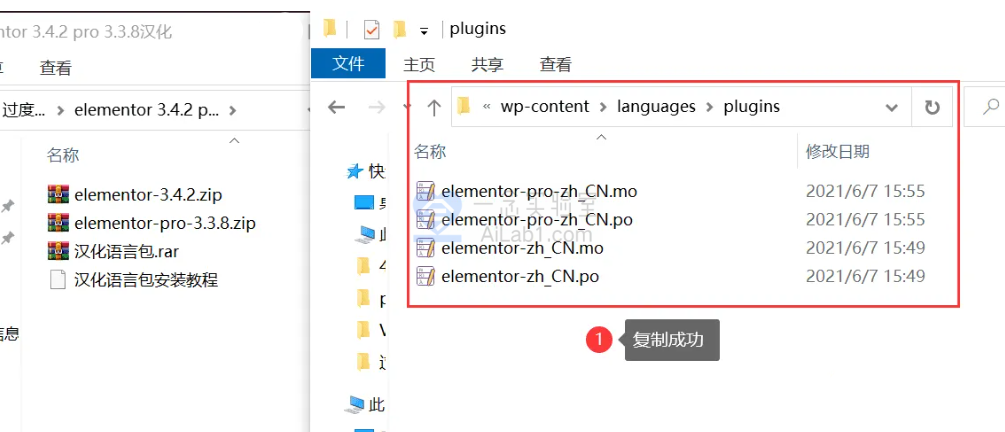The width and height of the screenshot is (1005, 432).
Task: Select elementor-pro-3.3.8.zip archive icon
Action: click(x=58, y=222)
